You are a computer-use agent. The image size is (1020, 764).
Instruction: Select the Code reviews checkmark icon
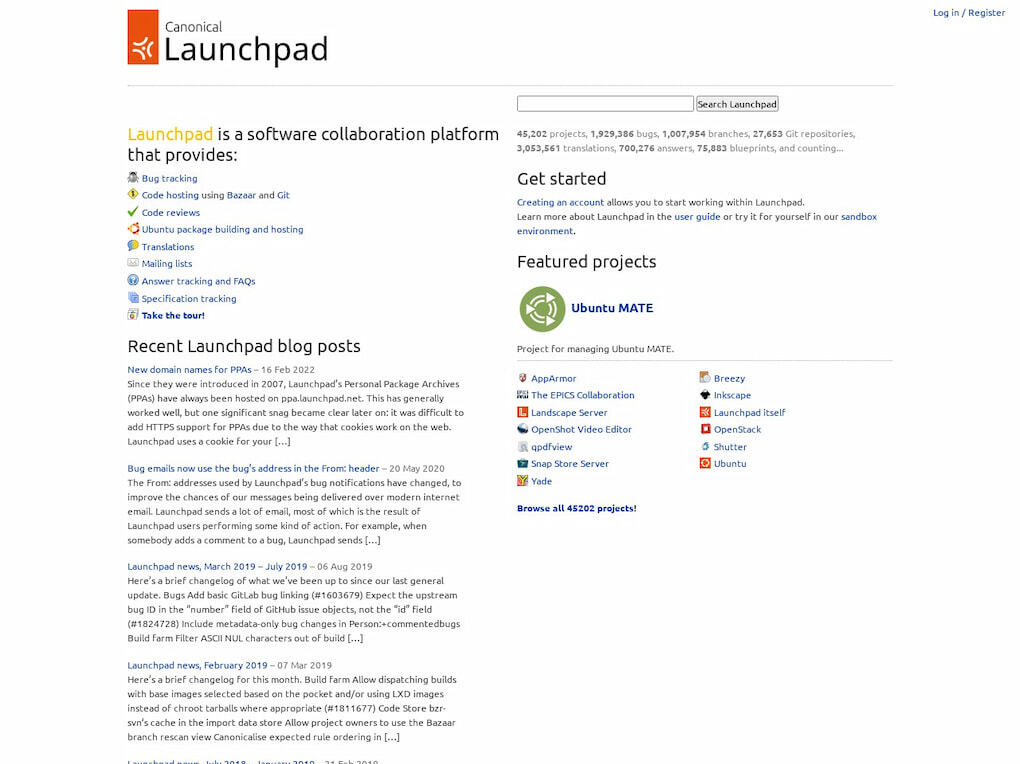point(133,212)
